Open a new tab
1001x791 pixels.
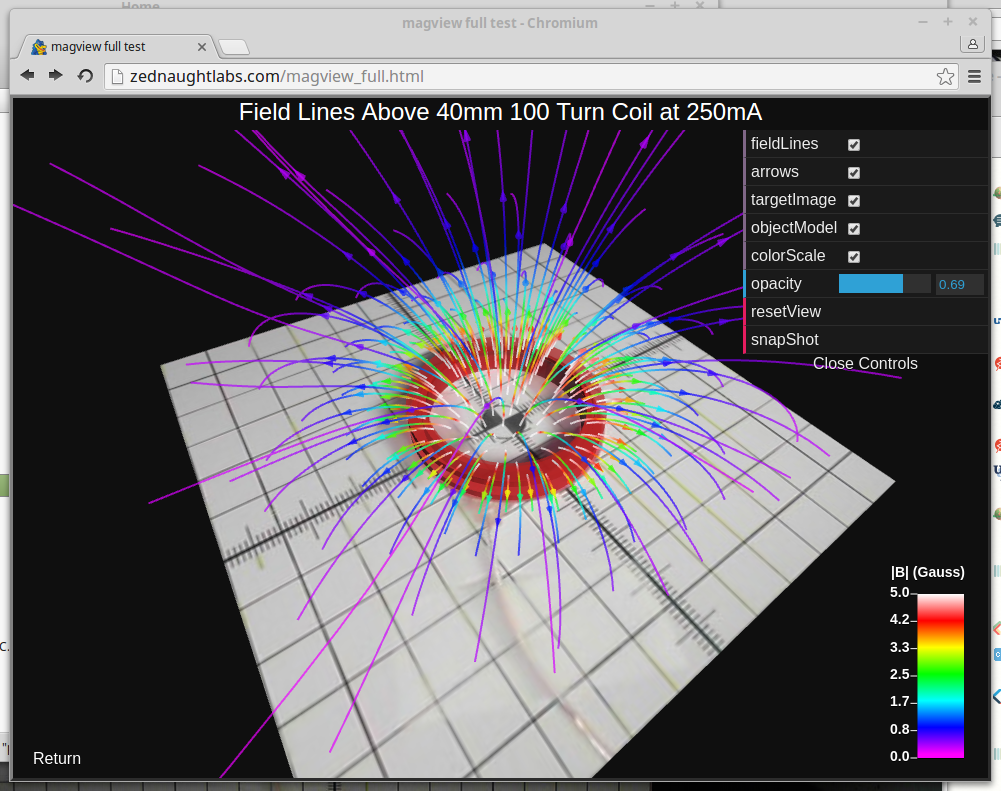click(x=234, y=47)
